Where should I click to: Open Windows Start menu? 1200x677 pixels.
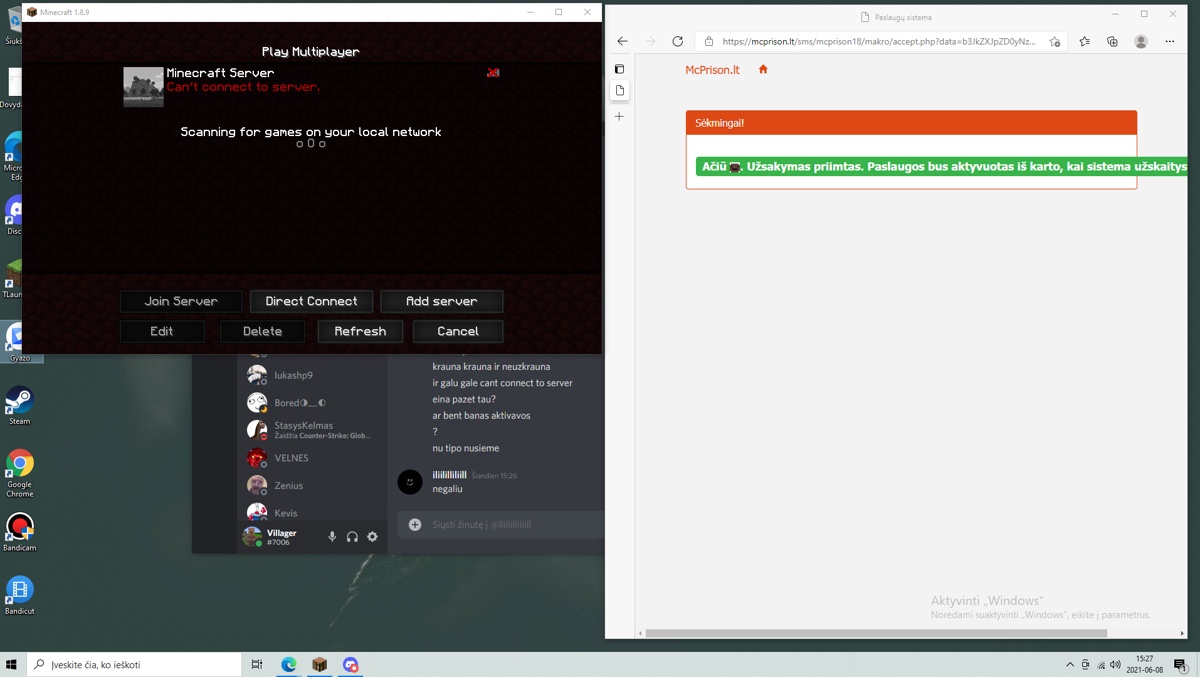[12, 664]
